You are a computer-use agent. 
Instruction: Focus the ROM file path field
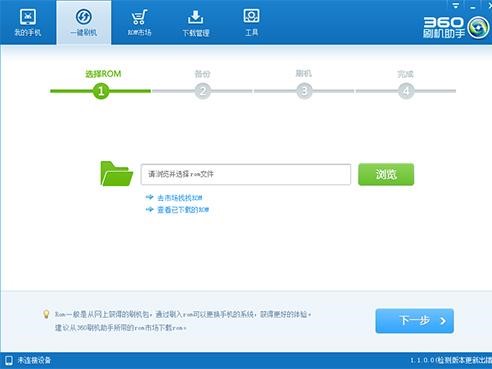(x=246, y=174)
